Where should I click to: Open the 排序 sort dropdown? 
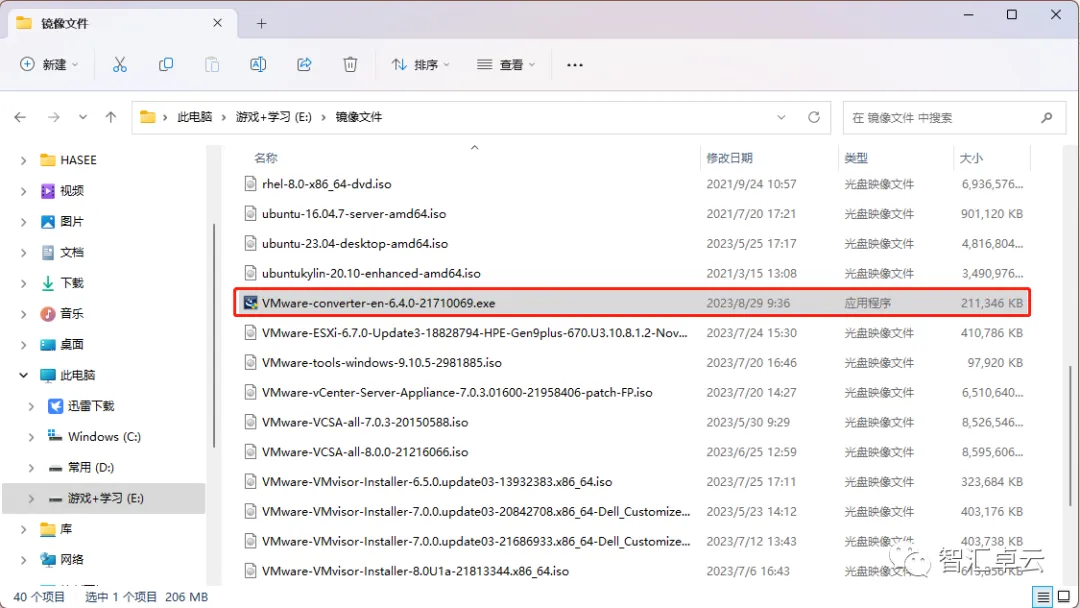(421, 65)
